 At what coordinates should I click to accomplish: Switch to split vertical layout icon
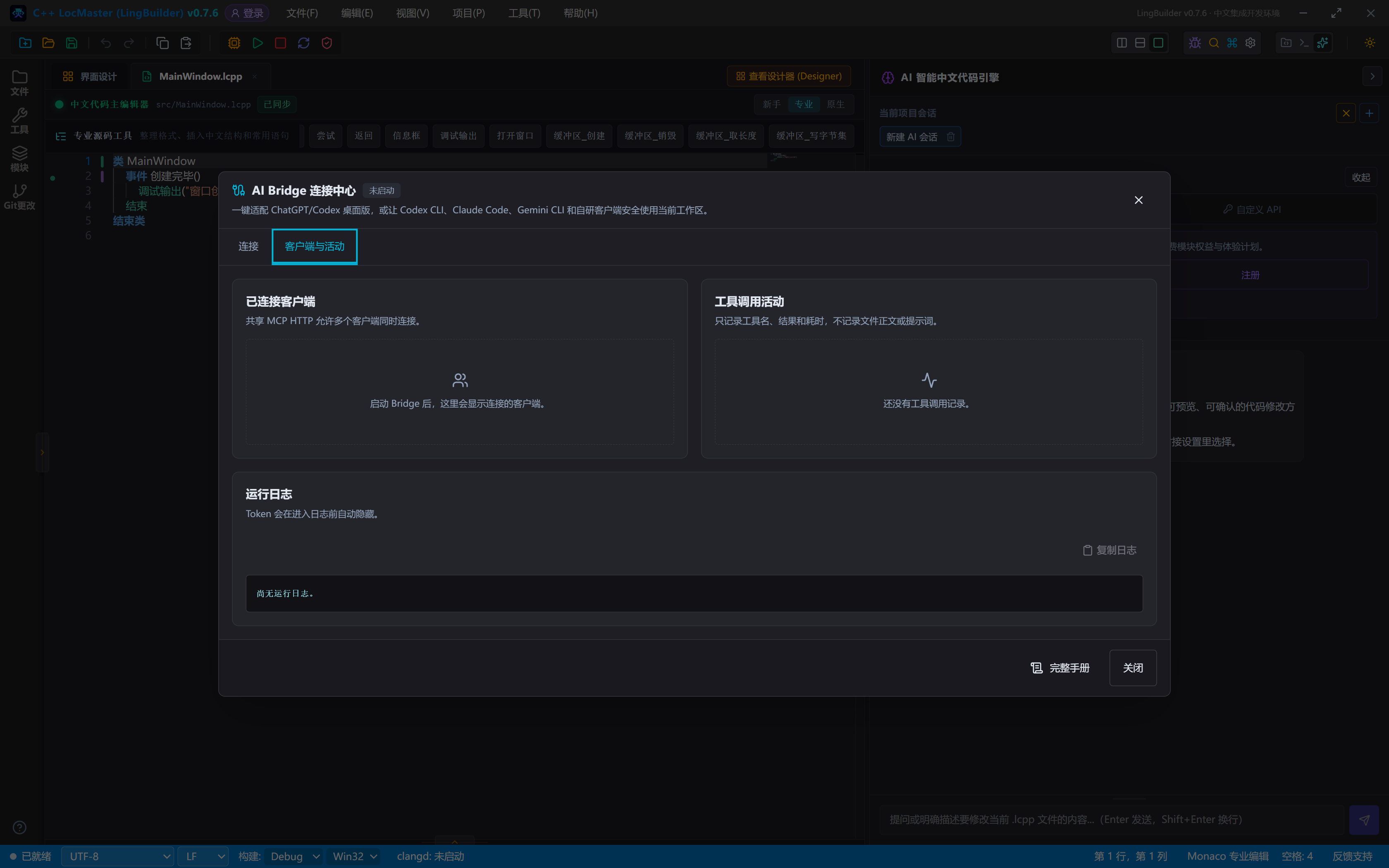click(x=1122, y=43)
